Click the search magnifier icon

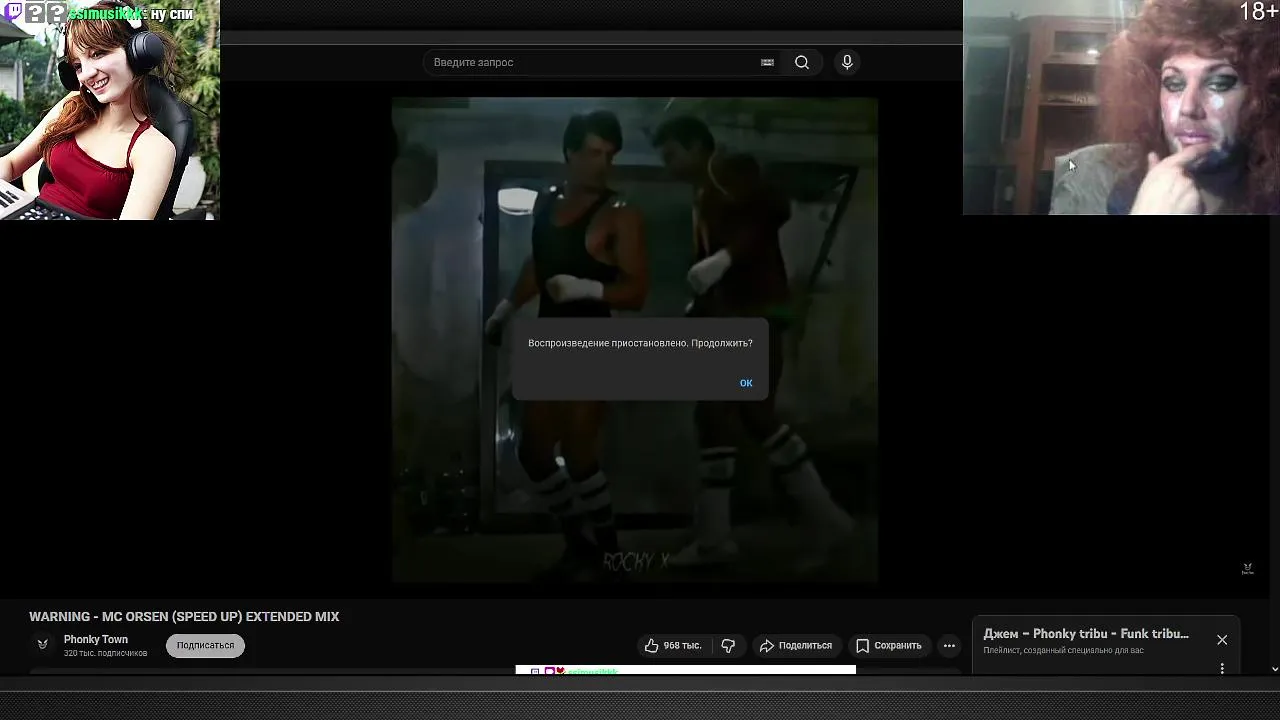pos(802,62)
